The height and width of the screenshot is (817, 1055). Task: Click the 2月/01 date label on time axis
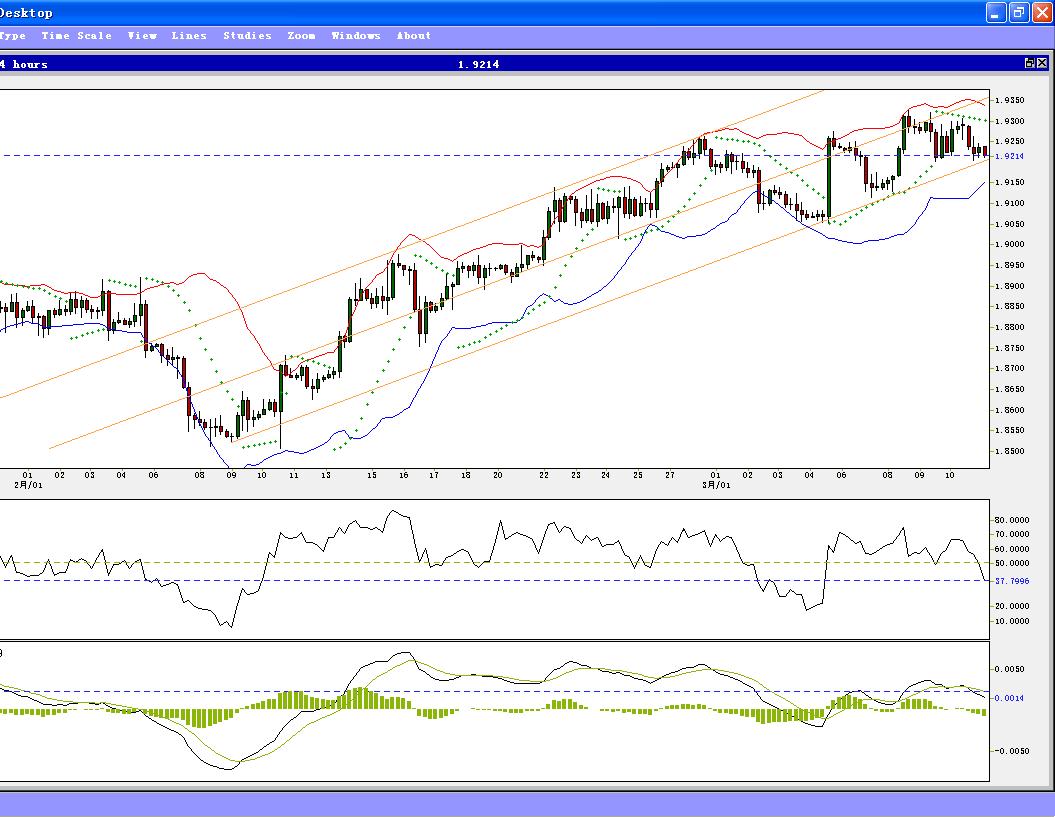[x=28, y=485]
